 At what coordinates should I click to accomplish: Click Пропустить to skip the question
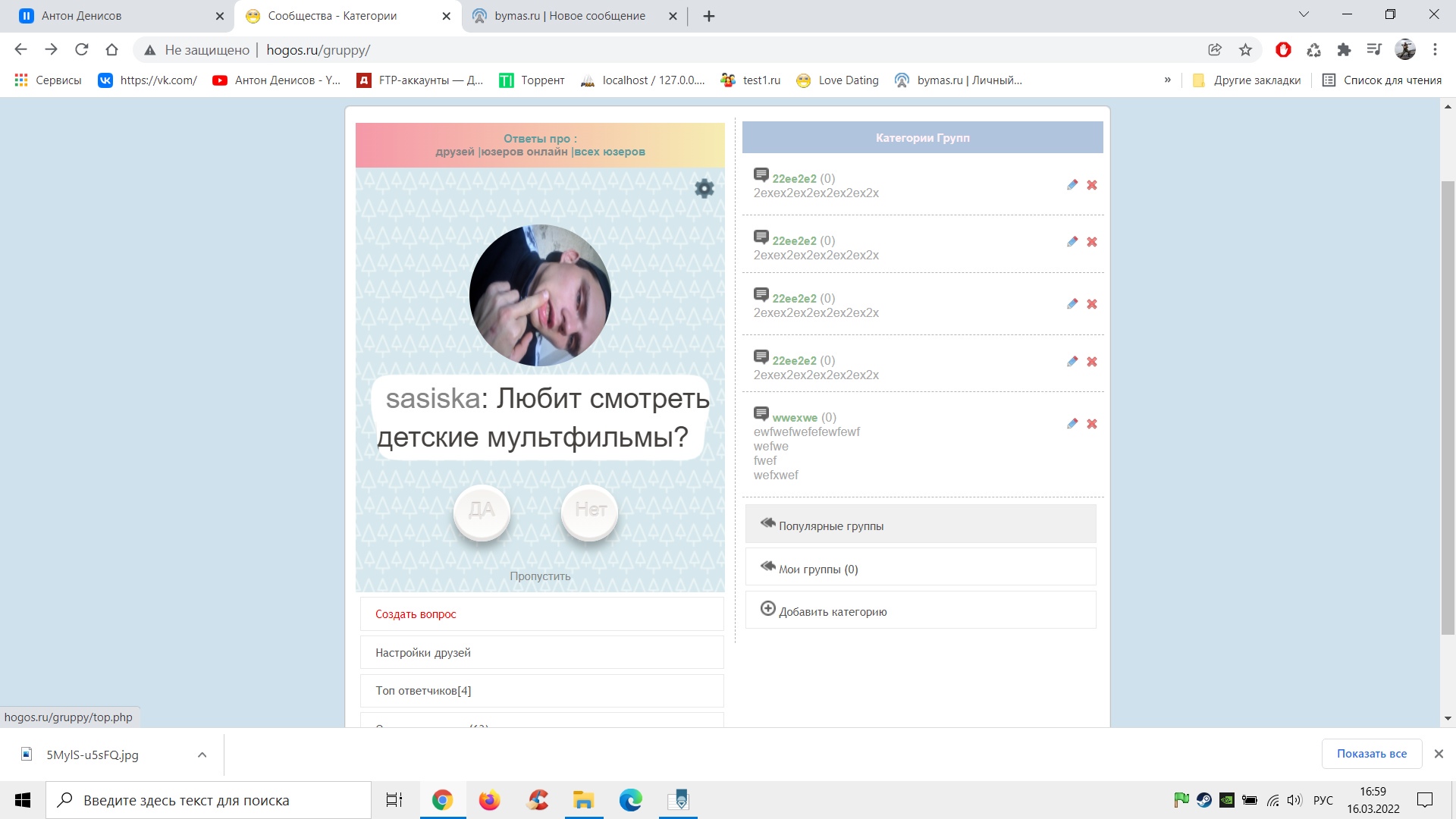point(540,576)
